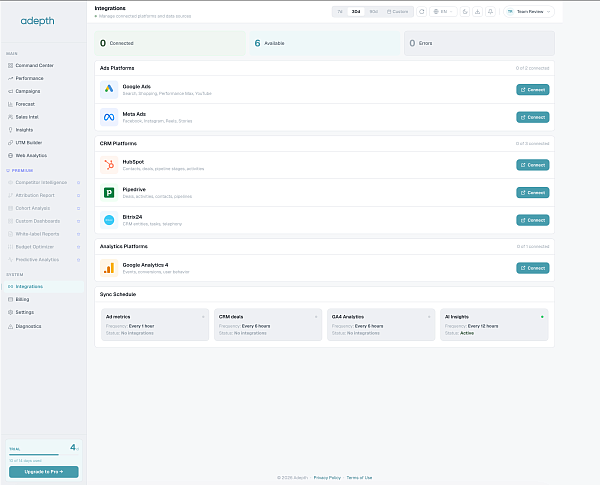
Task: Click the trial progress bar
Action: click(44, 455)
